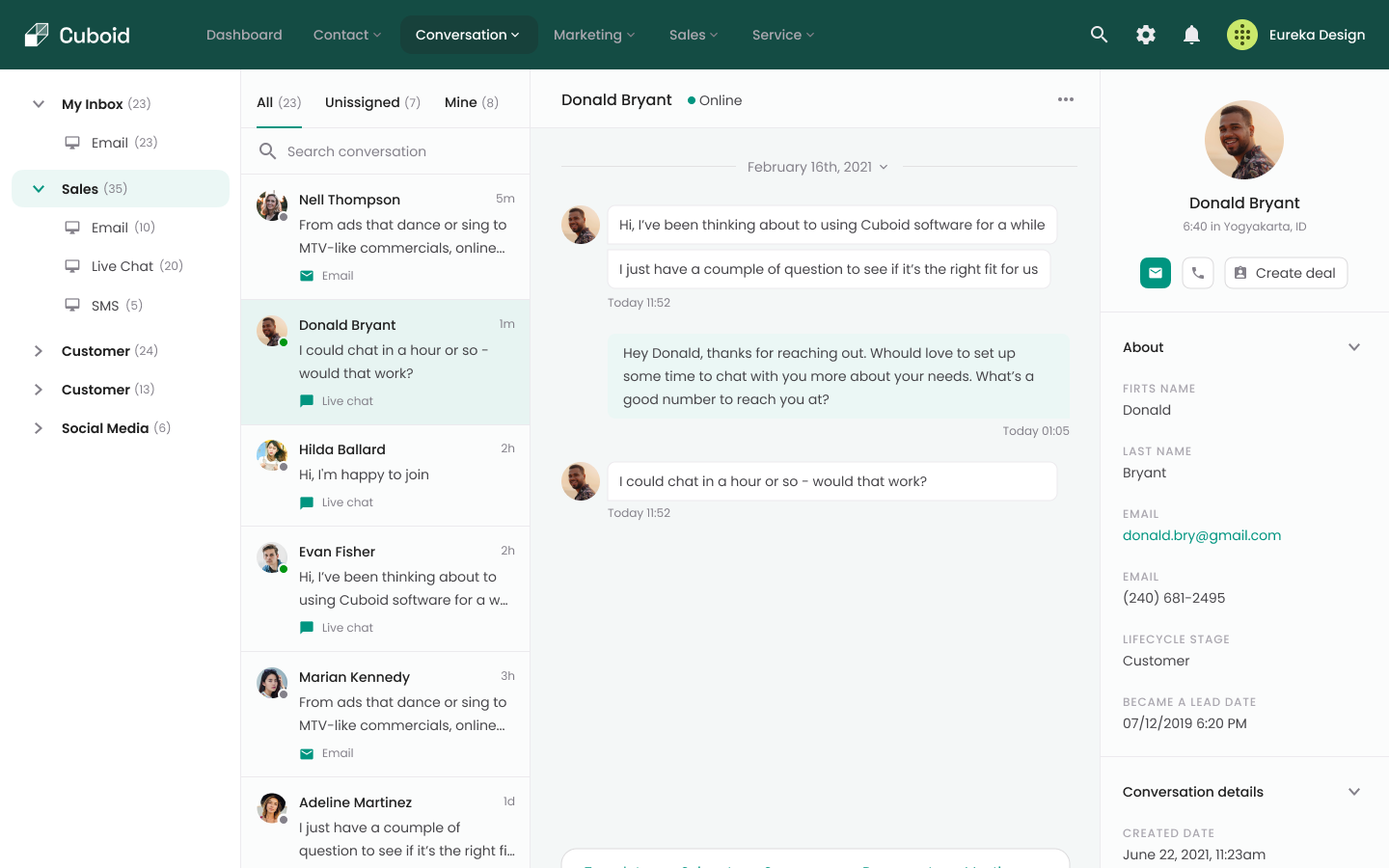Select Live Chat under Sales
The image size is (1389, 868).
123,266
